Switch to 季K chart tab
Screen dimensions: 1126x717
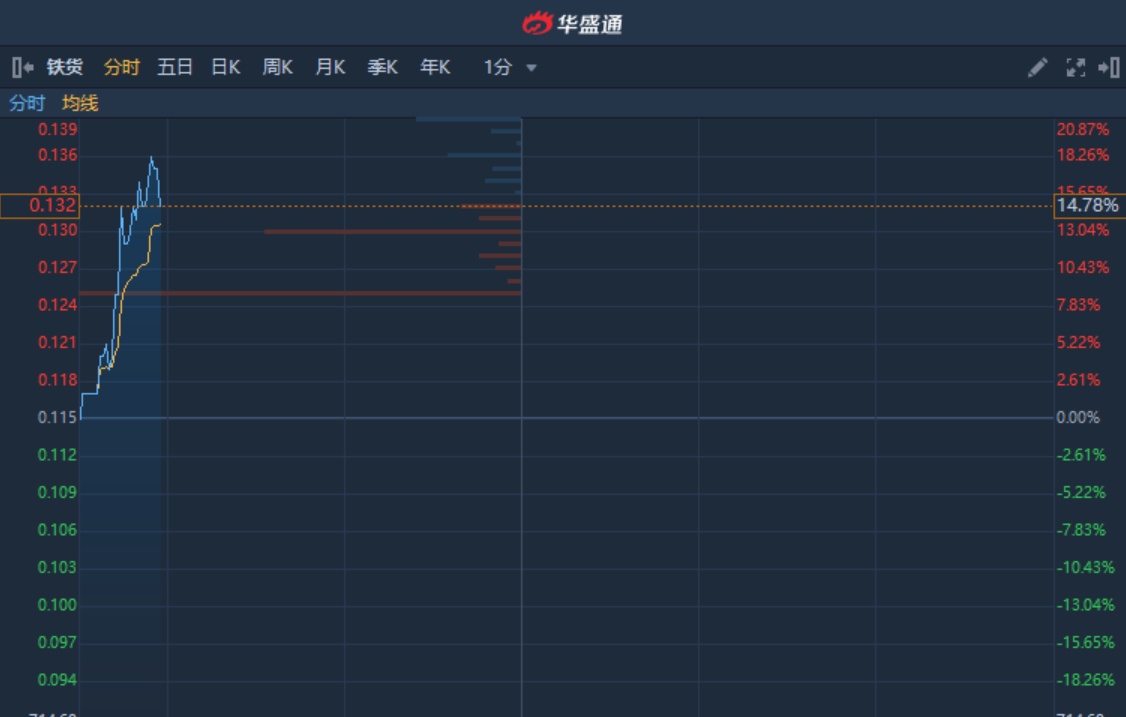click(x=383, y=68)
